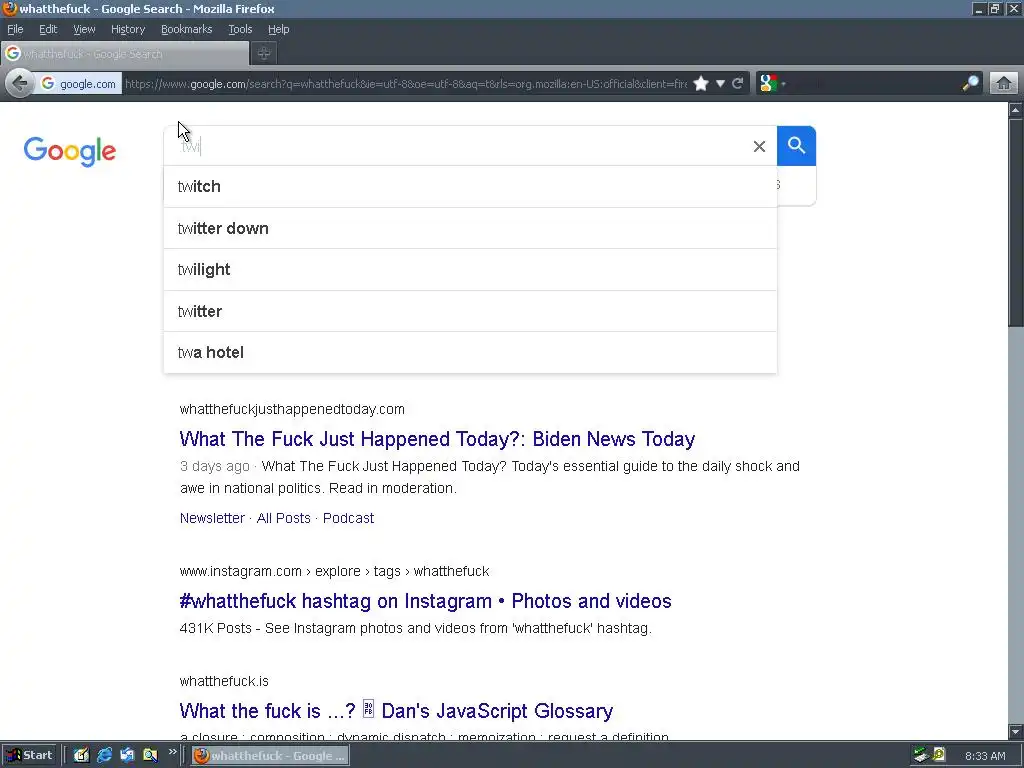The width and height of the screenshot is (1024, 768).
Task: Click the google.com site identity button
Action: click(x=78, y=84)
